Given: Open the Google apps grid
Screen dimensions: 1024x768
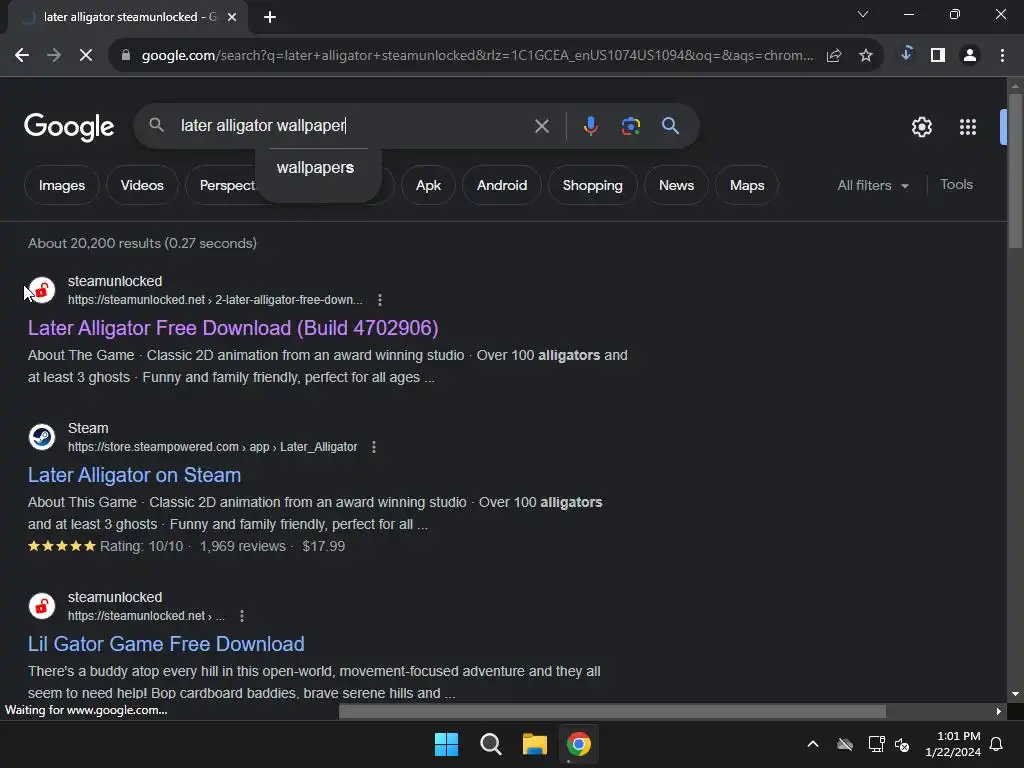Looking at the screenshot, I should point(968,127).
